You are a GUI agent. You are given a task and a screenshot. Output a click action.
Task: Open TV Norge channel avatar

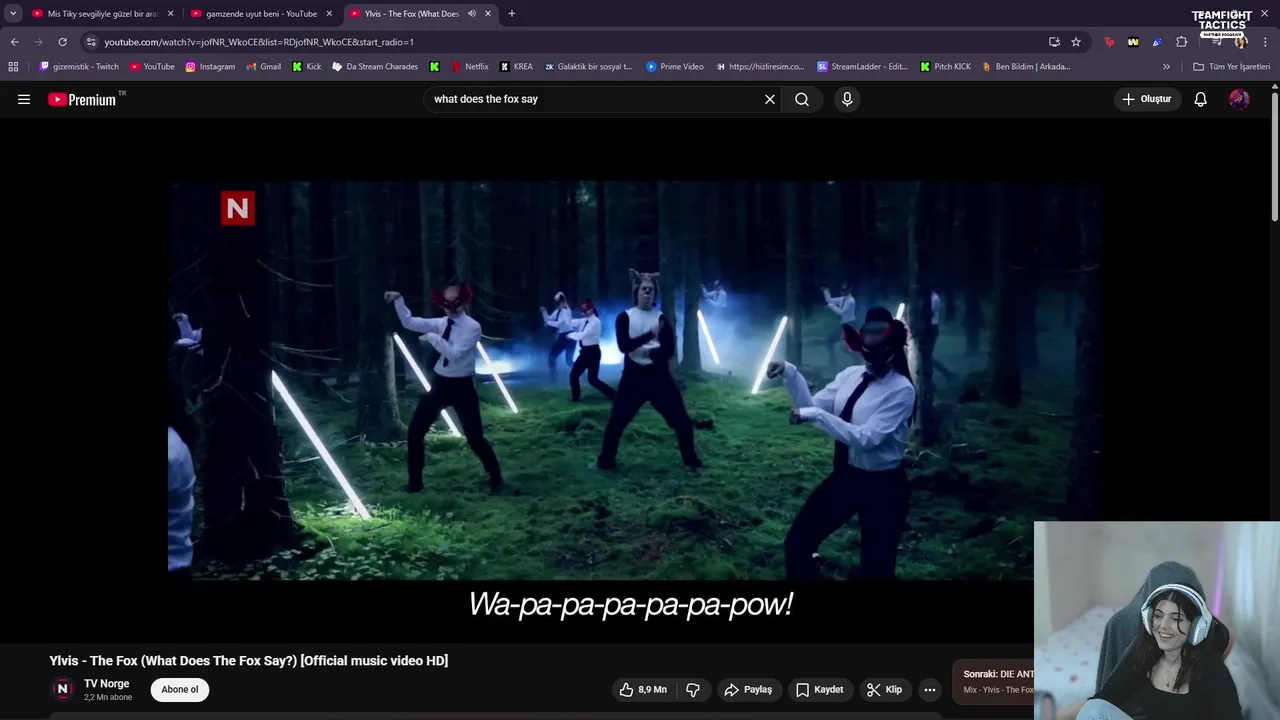[x=62, y=689]
